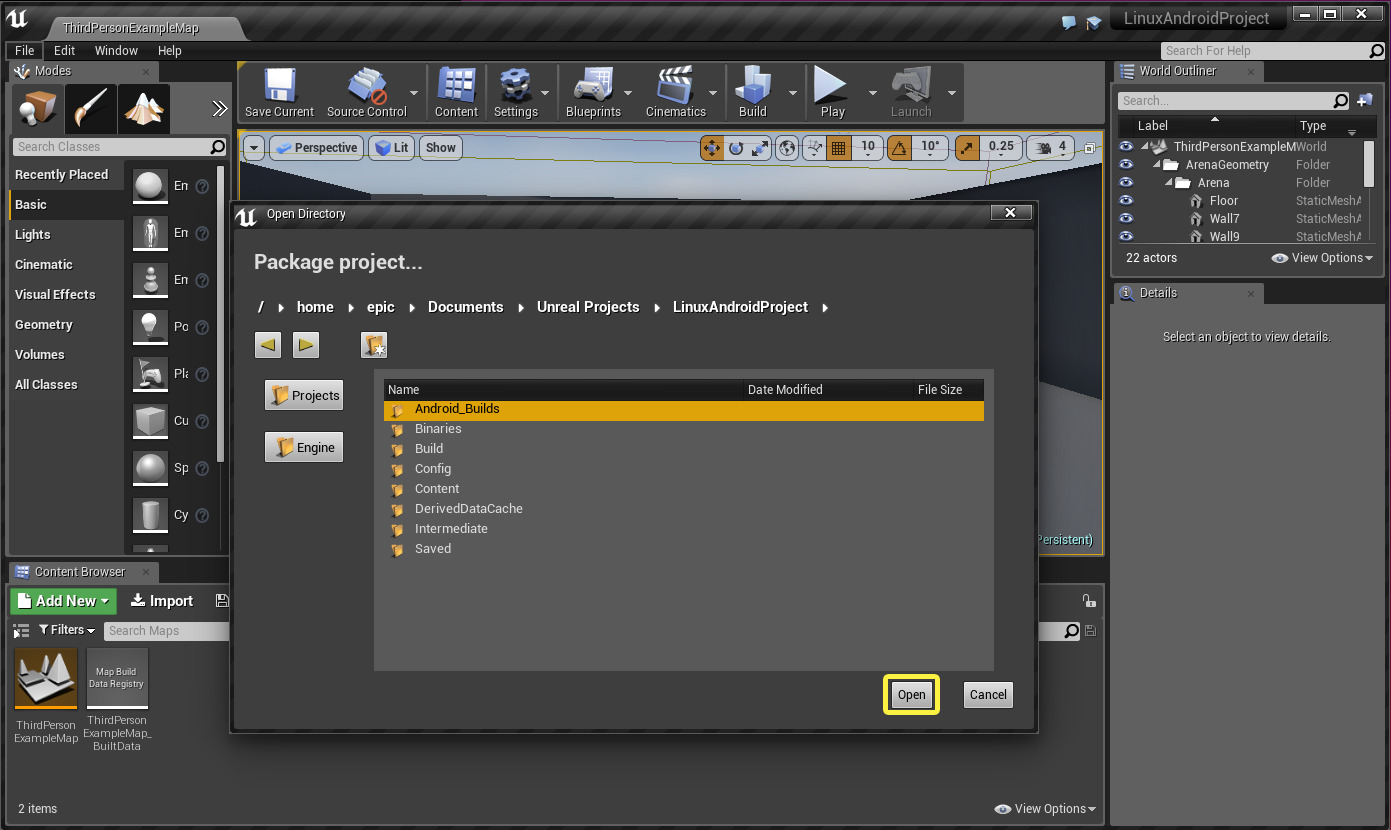Image resolution: width=1391 pixels, height=830 pixels.
Task: Click the Open button in dialog
Action: click(911, 695)
